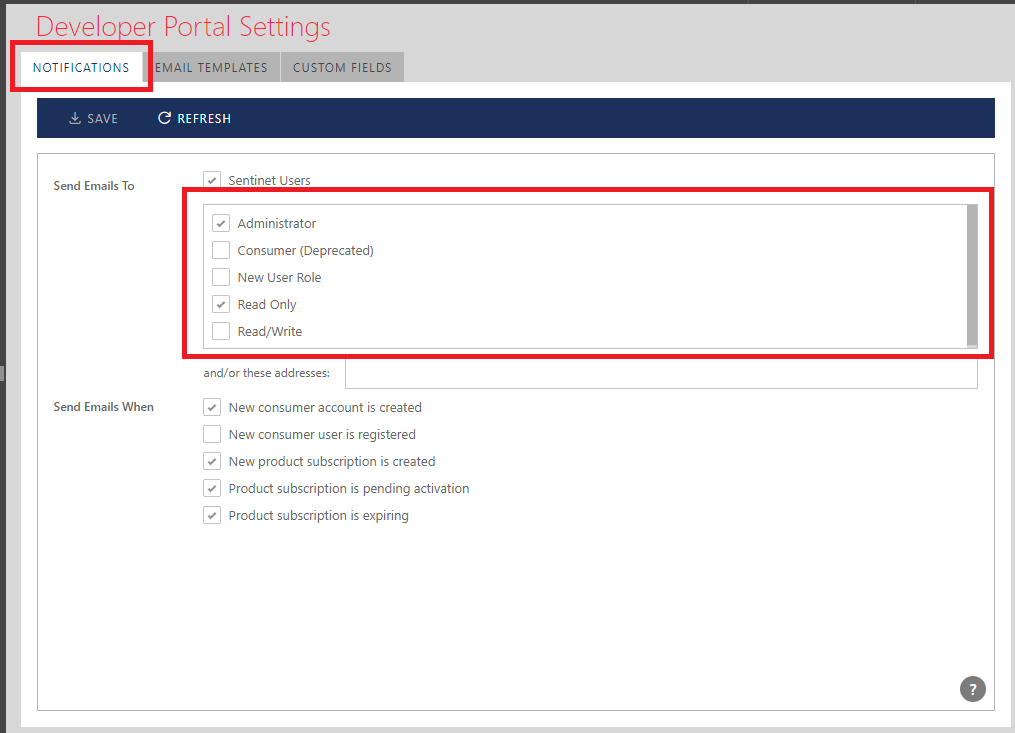Uncheck New product subscription is created

212,462
